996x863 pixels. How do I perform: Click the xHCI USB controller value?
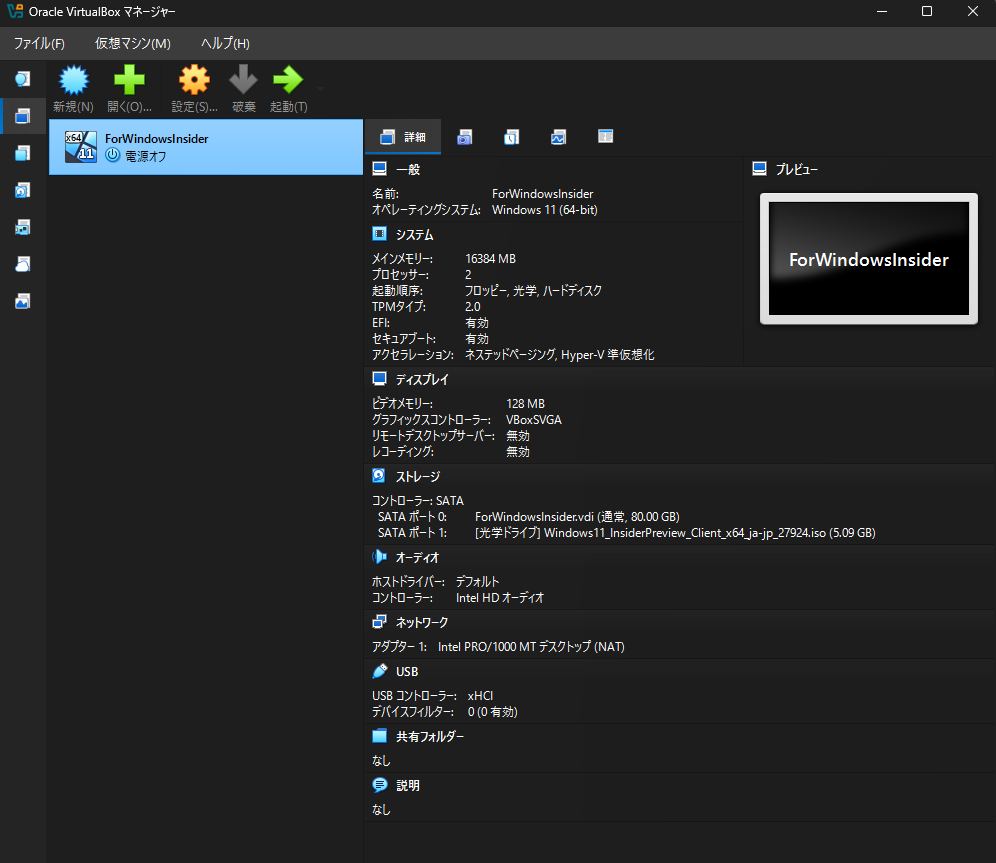coord(480,696)
